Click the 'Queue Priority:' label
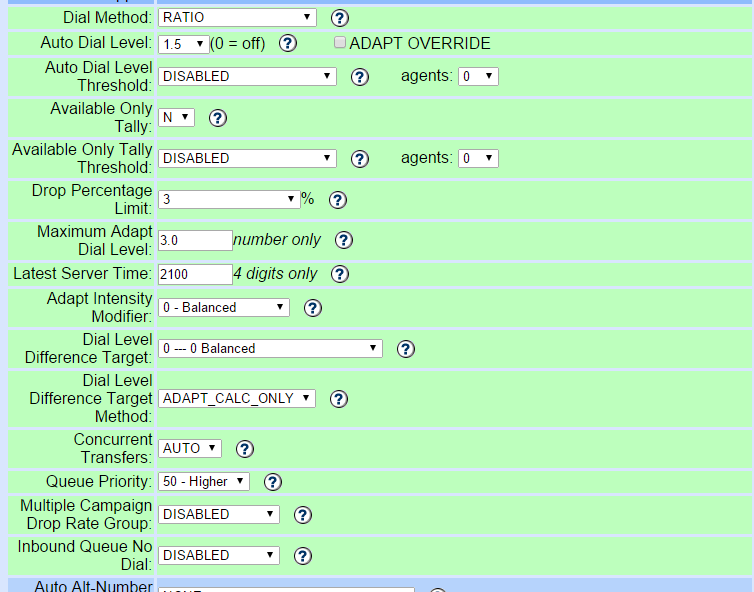This screenshot has height=592, width=754. tap(99, 481)
